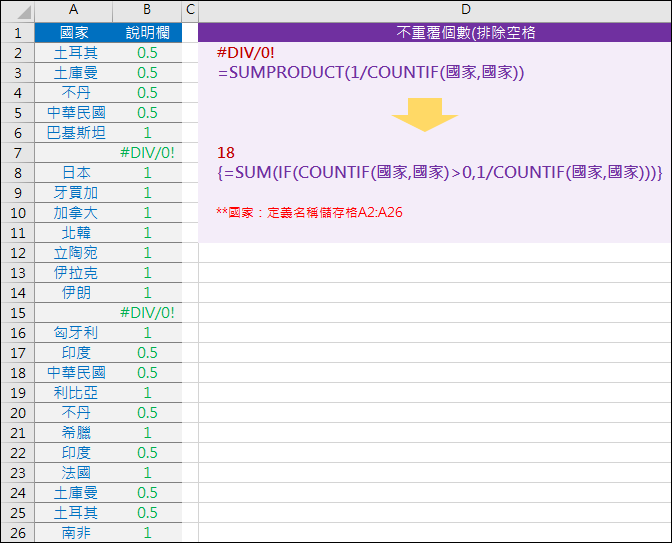The height and width of the screenshot is (543, 672).
Task: Select cell 土庫曼 in row 3
Action: coord(74,73)
